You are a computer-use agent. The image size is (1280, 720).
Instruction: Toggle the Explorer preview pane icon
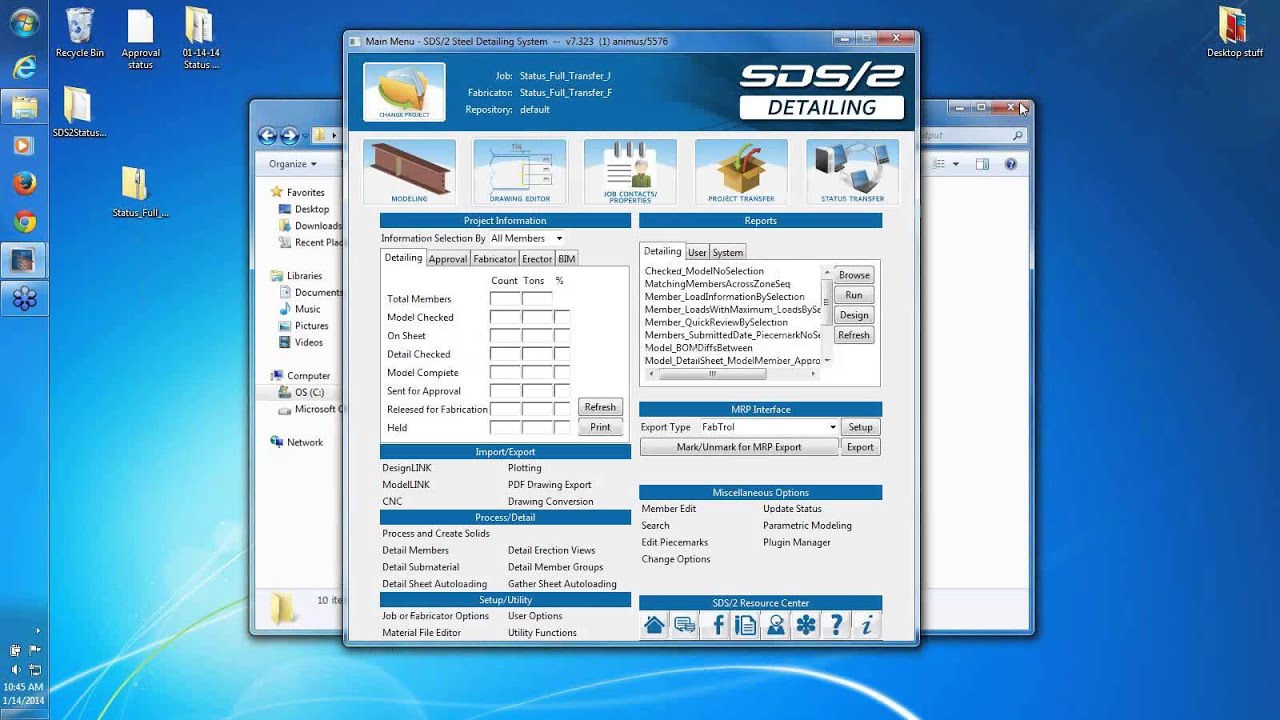[x=983, y=164]
